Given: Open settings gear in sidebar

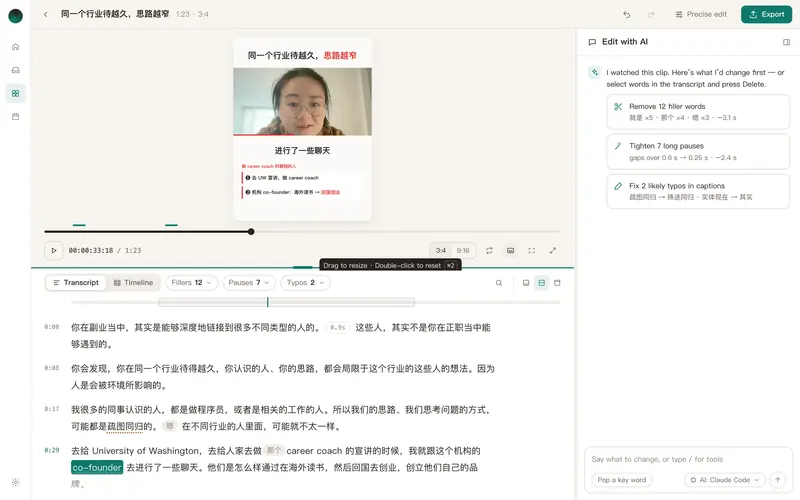Looking at the screenshot, I should [x=15, y=482].
